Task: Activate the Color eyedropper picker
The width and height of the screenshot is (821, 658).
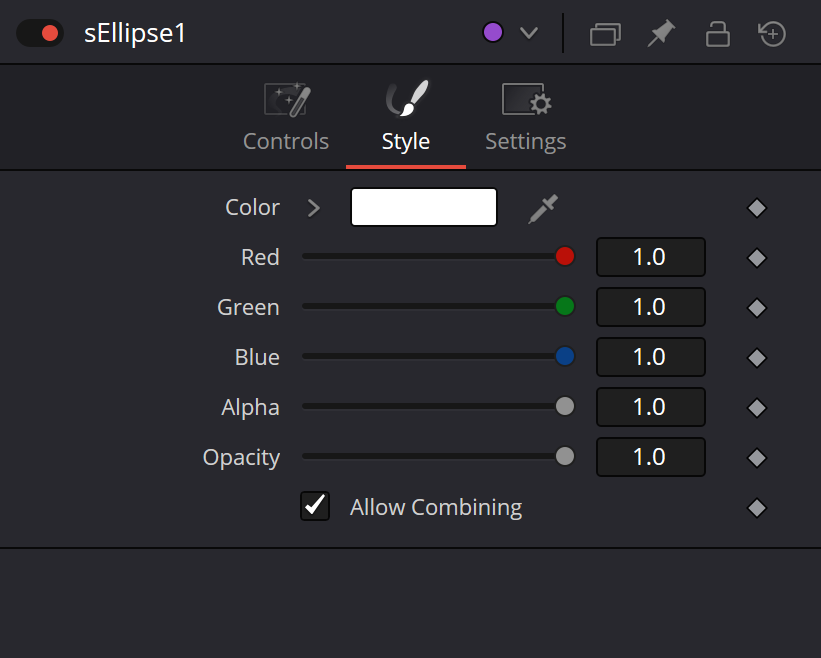Action: coord(543,208)
